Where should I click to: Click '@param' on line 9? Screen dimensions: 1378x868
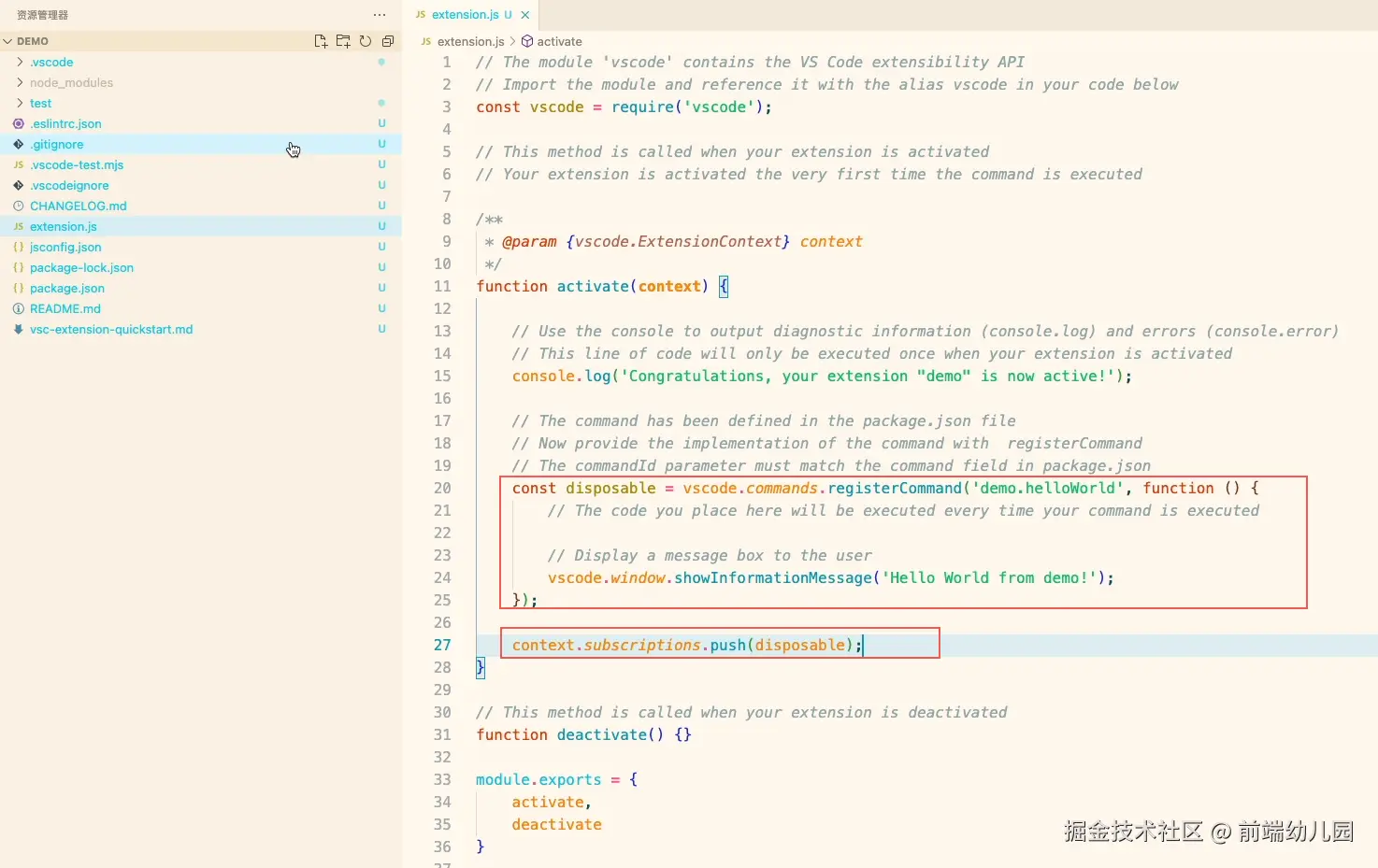coord(529,241)
